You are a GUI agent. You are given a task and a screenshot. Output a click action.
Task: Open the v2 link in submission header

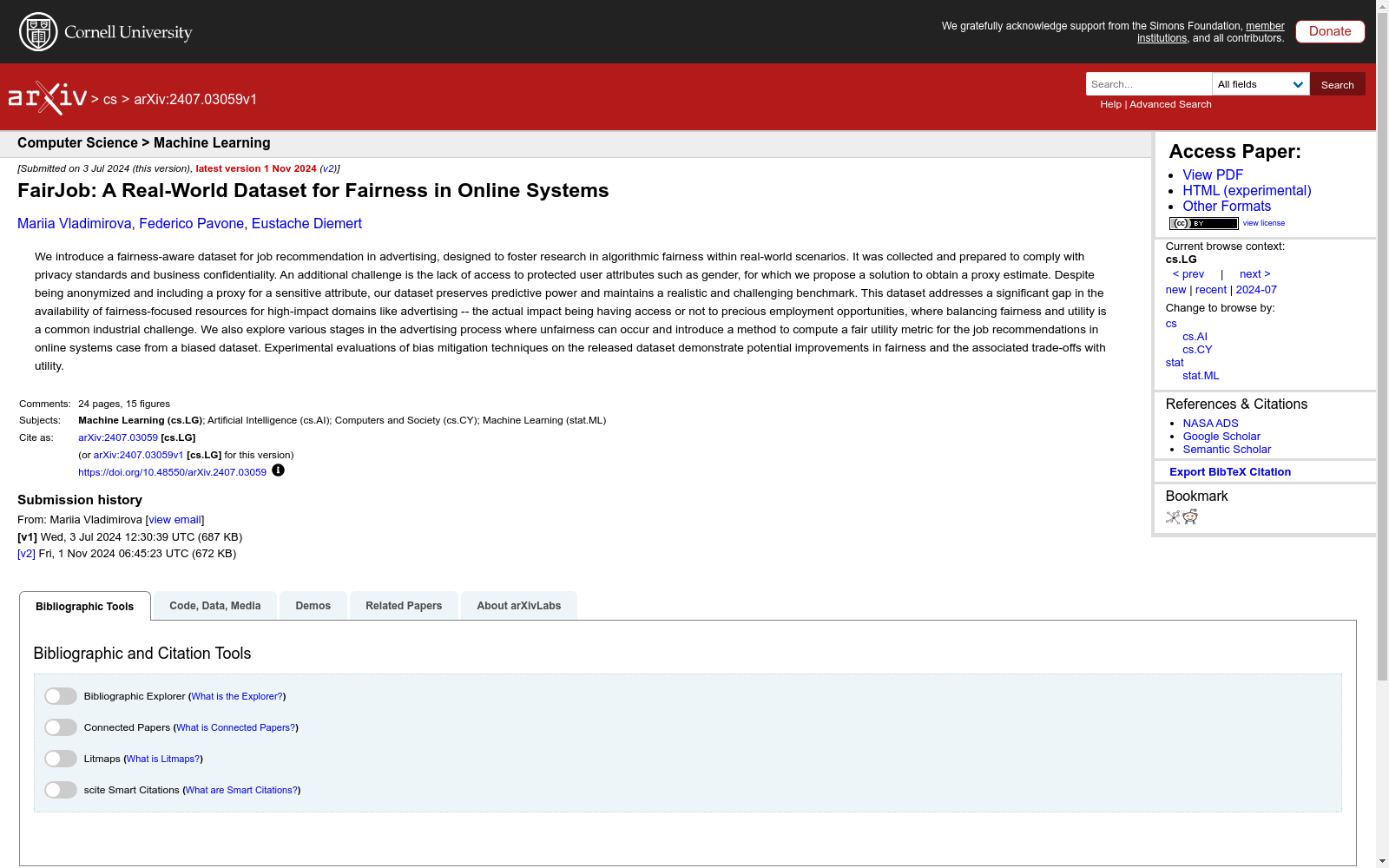328,168
